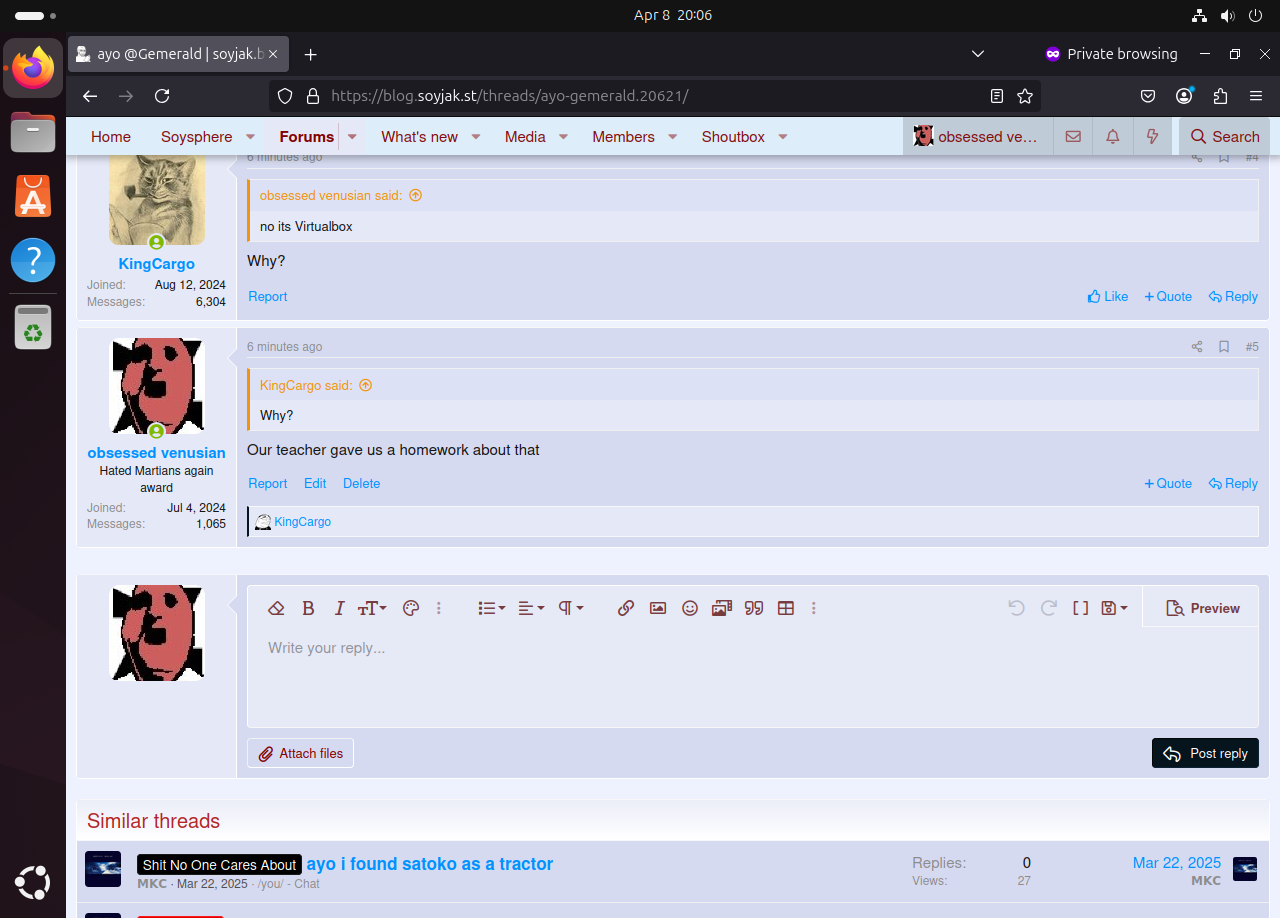Toggle BB code mode brackets
Image resolution: width=1280 pixels, height=918 pixels.
pyautogui.click(x=1081, y=608)
